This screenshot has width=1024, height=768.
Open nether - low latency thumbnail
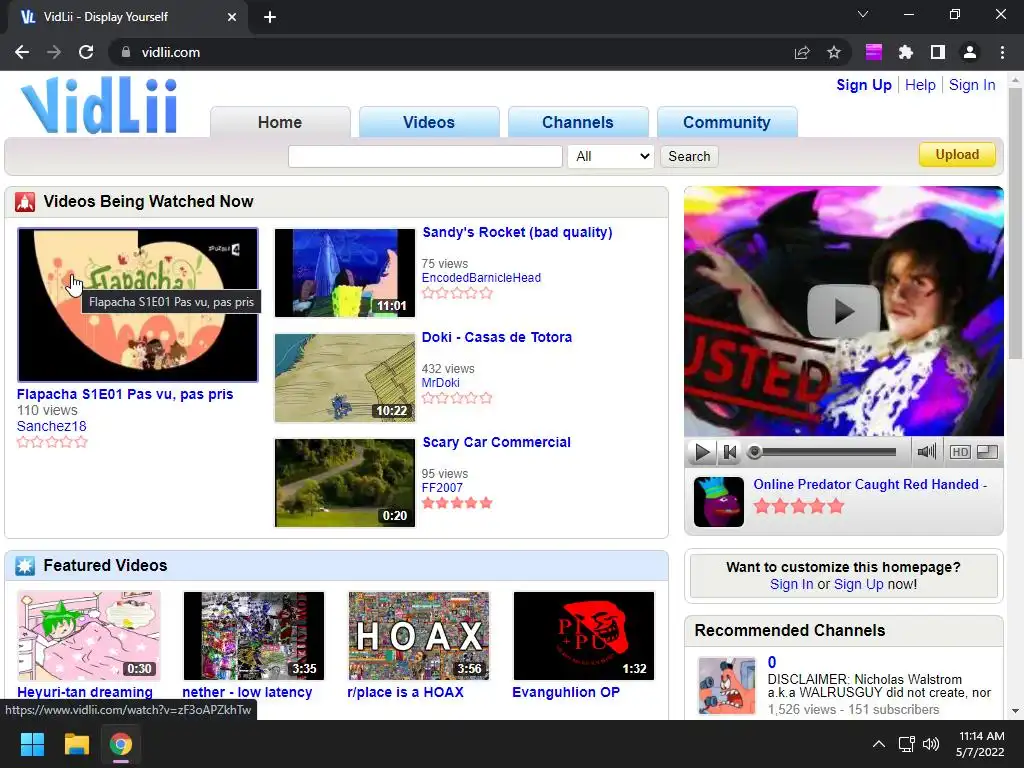(x=254, y=636)
